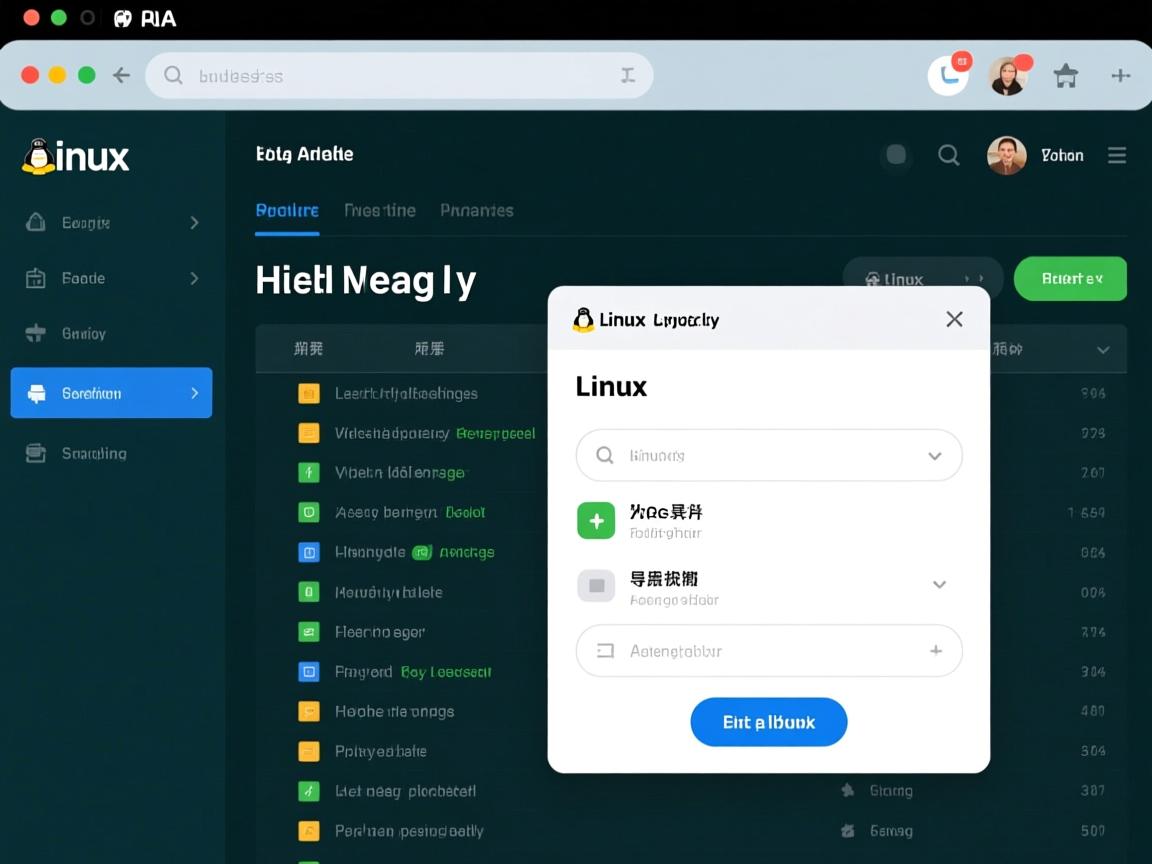Click the gray square checkbox in the dialog list
Screen dimensions: 1152x864
(x=596, y=584)
